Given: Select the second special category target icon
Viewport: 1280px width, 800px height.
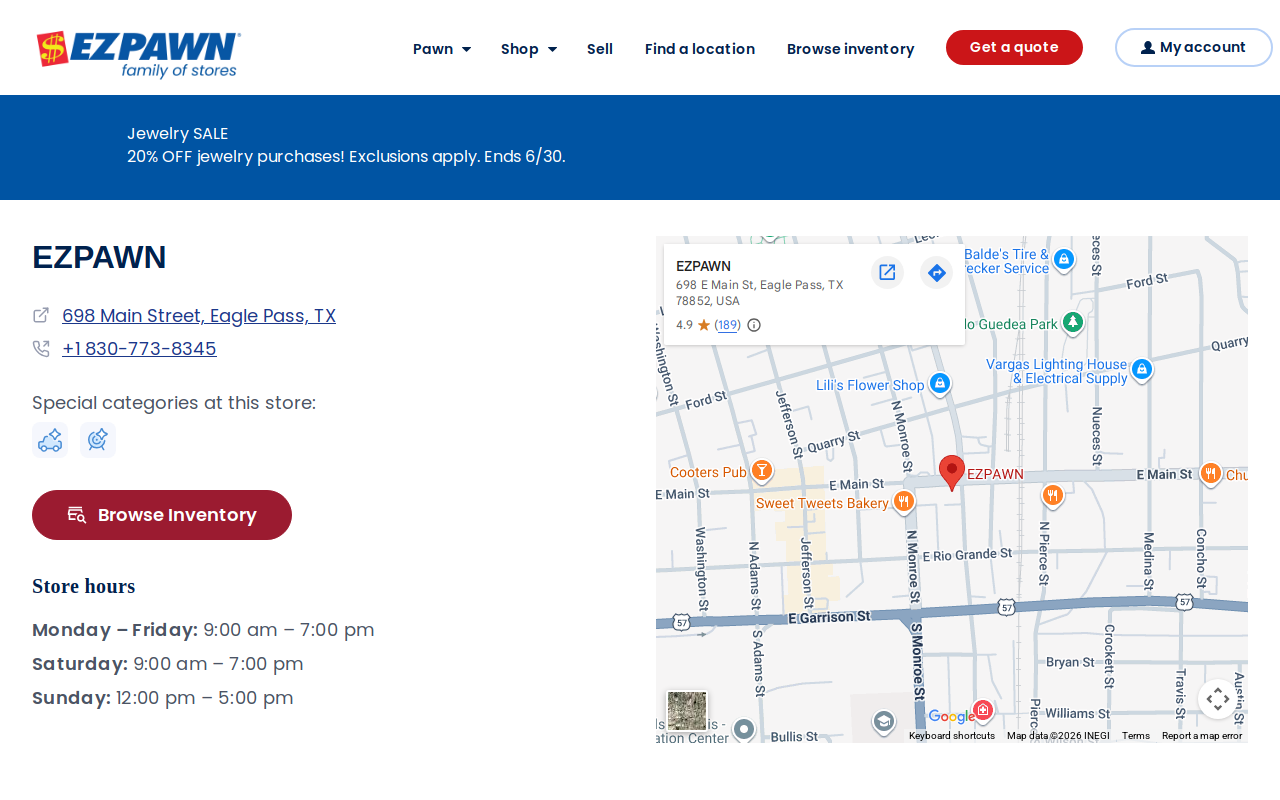Looking at the screenshot, I should [x=98, y=440].
